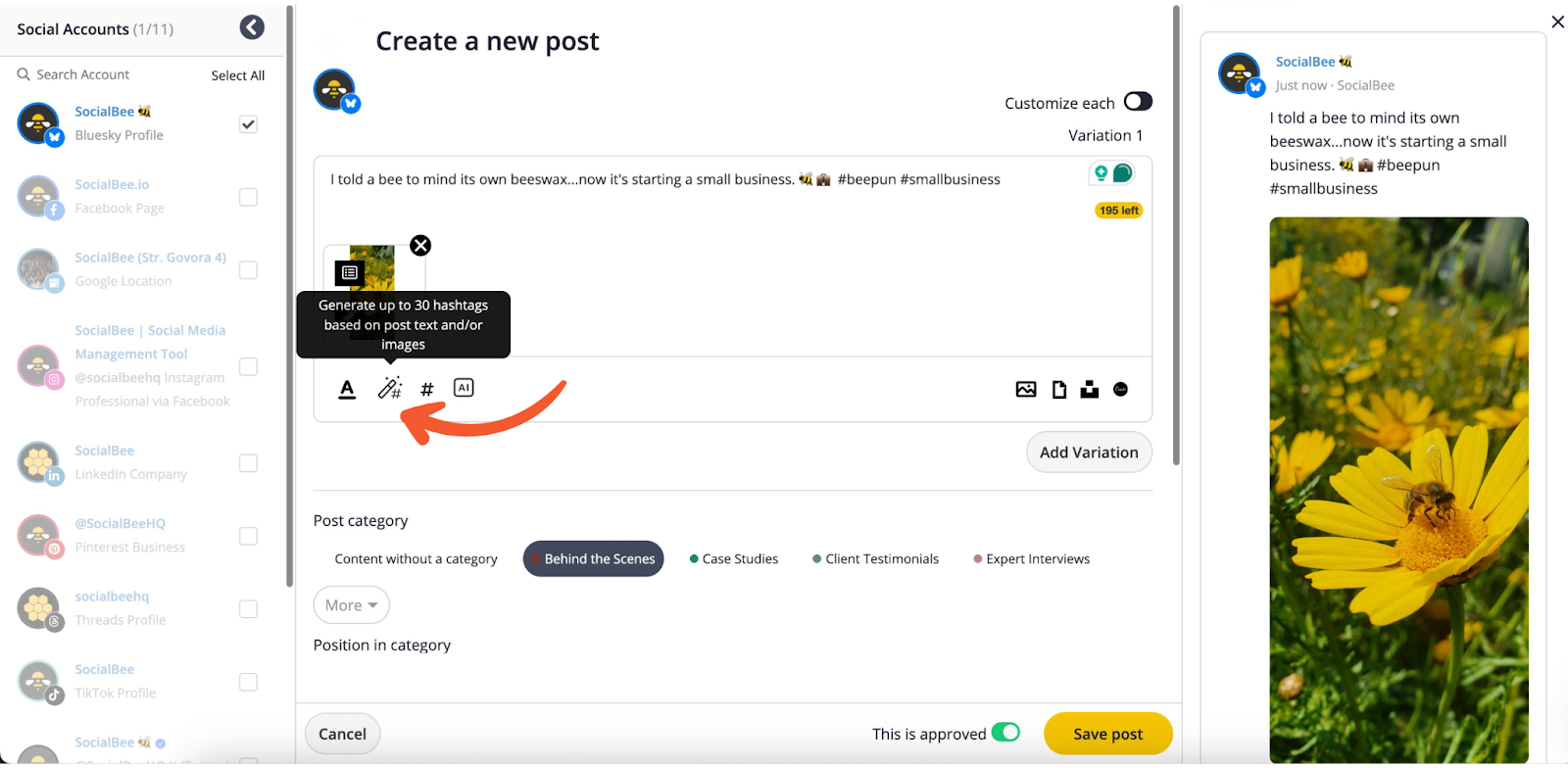Viewport: 1568px width, 768px height.
Task: Choose the Client Testimonials category
Action: (x=875, y=559)
